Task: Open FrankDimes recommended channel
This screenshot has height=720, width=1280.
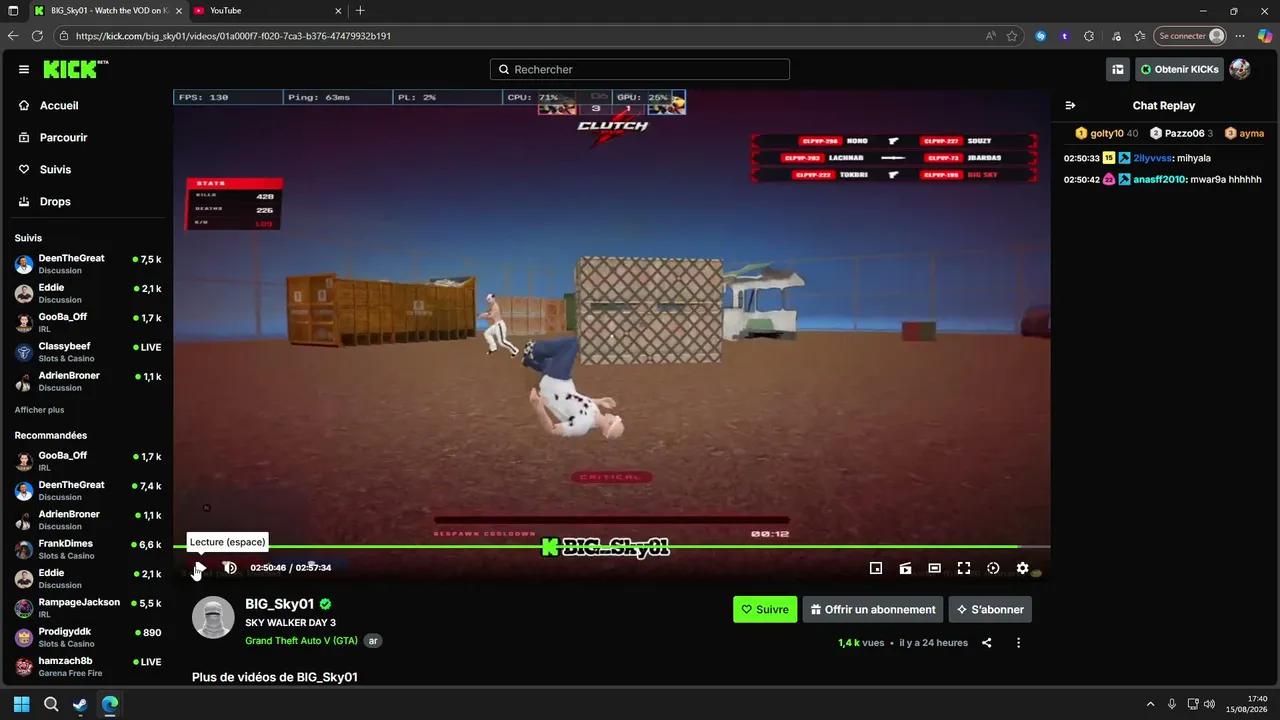Action: (87, 549)
